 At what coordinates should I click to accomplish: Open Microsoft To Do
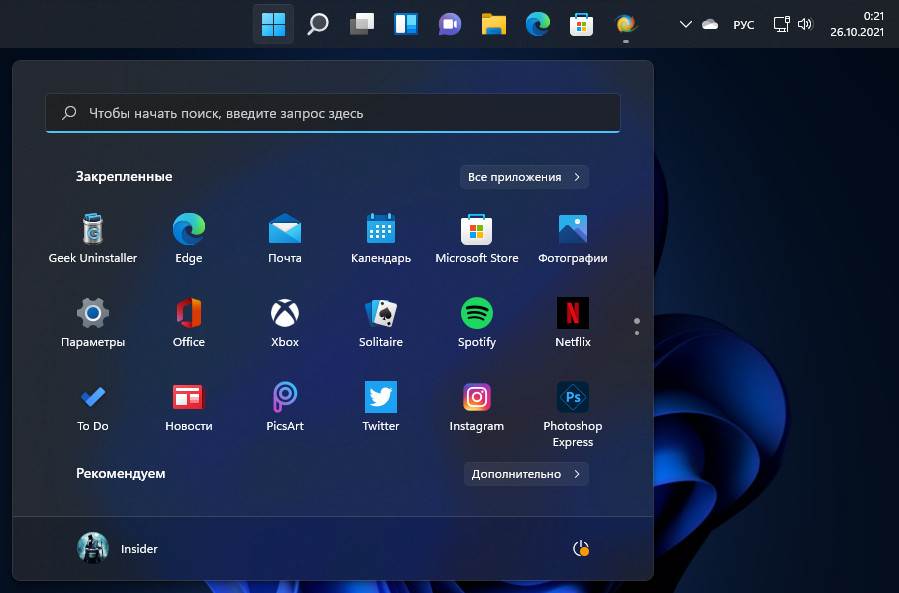[x=92, y=406]
